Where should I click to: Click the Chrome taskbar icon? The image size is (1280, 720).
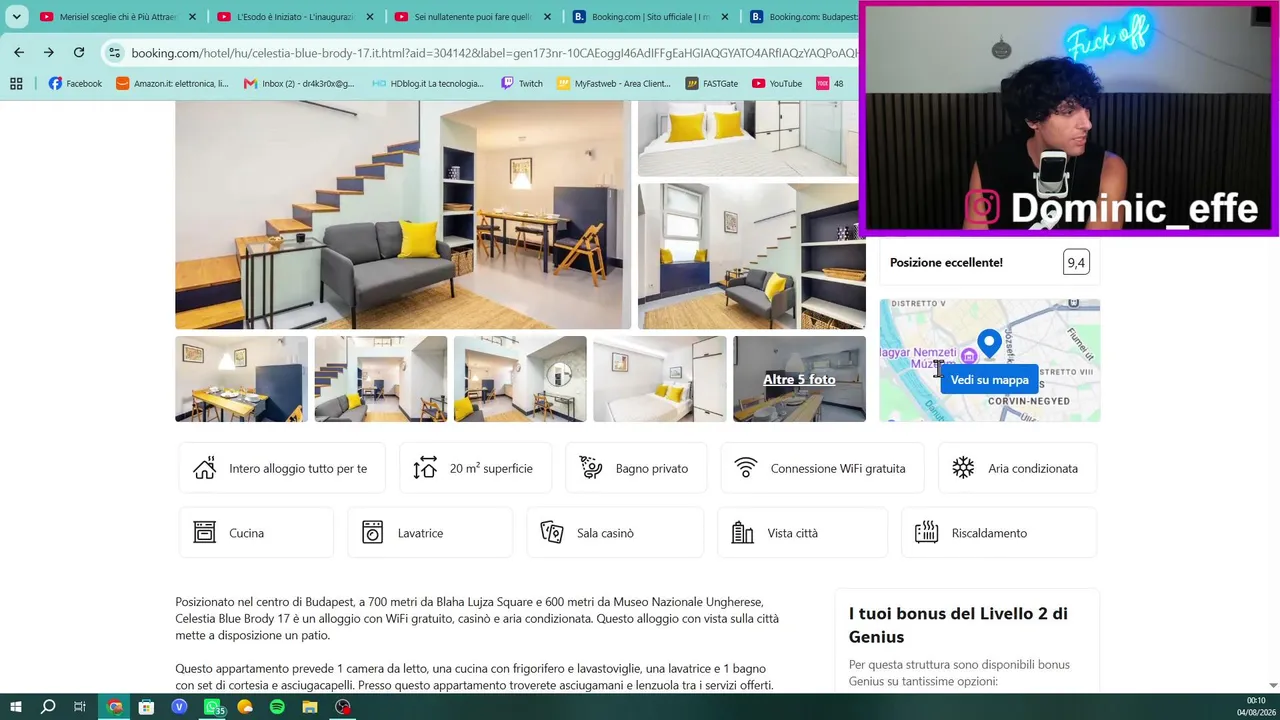[x=115, y=707]
